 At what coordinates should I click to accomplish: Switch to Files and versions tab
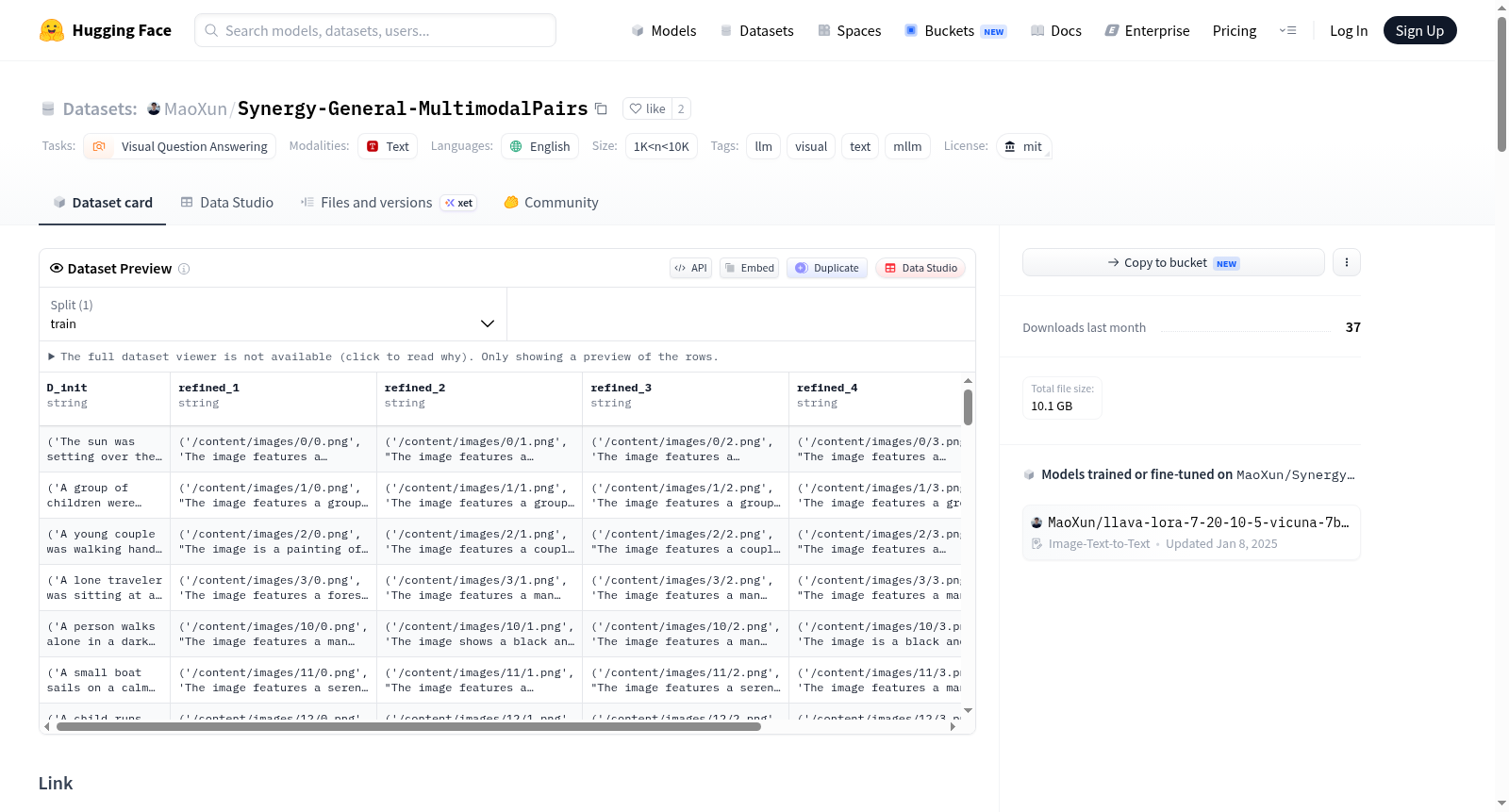tap(389, 203)
